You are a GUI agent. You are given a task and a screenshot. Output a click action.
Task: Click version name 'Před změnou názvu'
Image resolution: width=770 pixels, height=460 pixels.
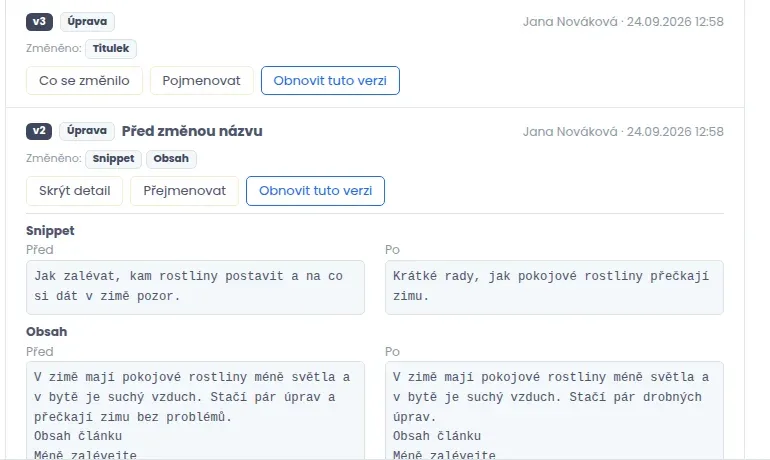click(192, 131)
